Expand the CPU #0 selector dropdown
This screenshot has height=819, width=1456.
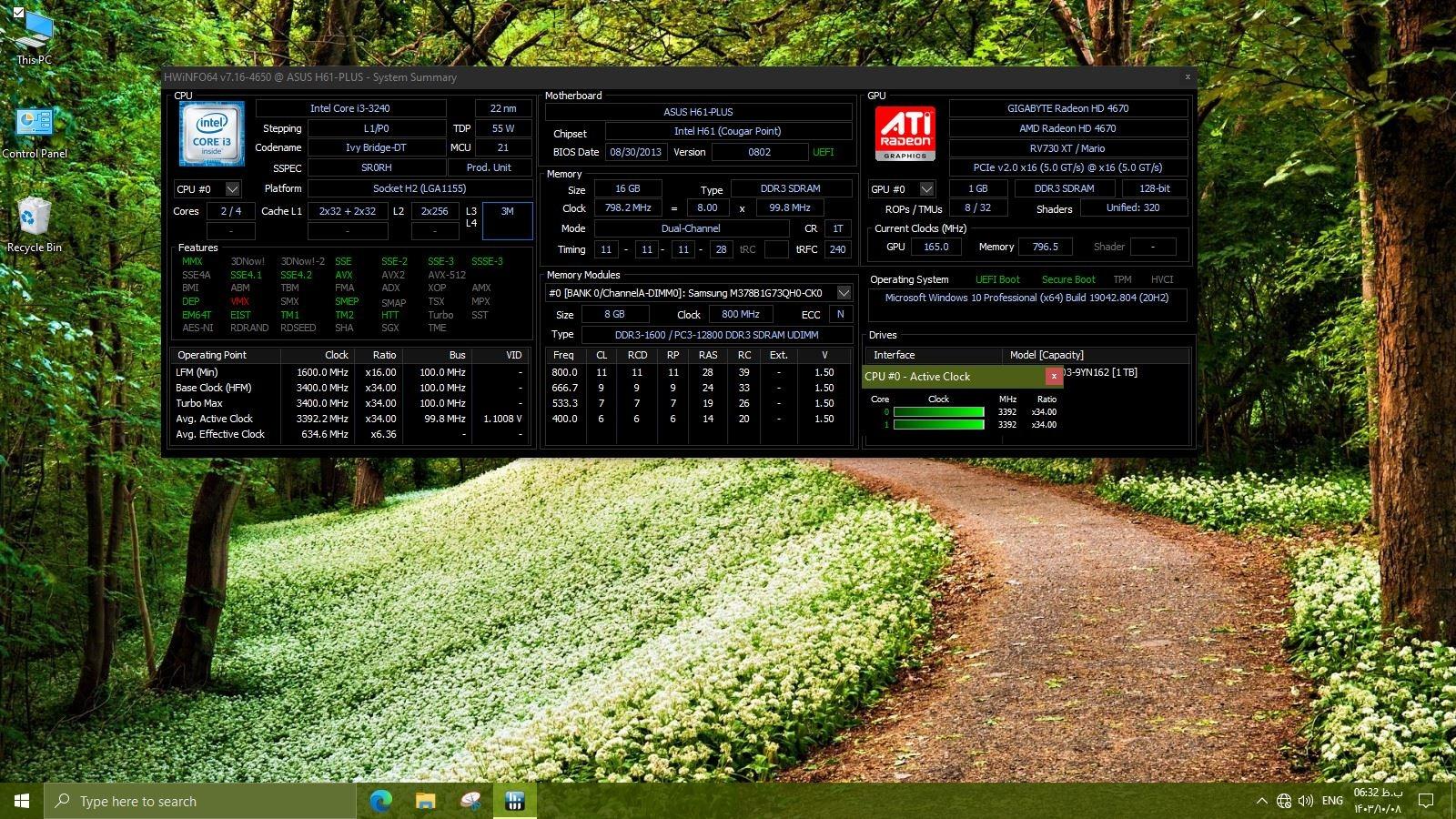pos(232,189)
